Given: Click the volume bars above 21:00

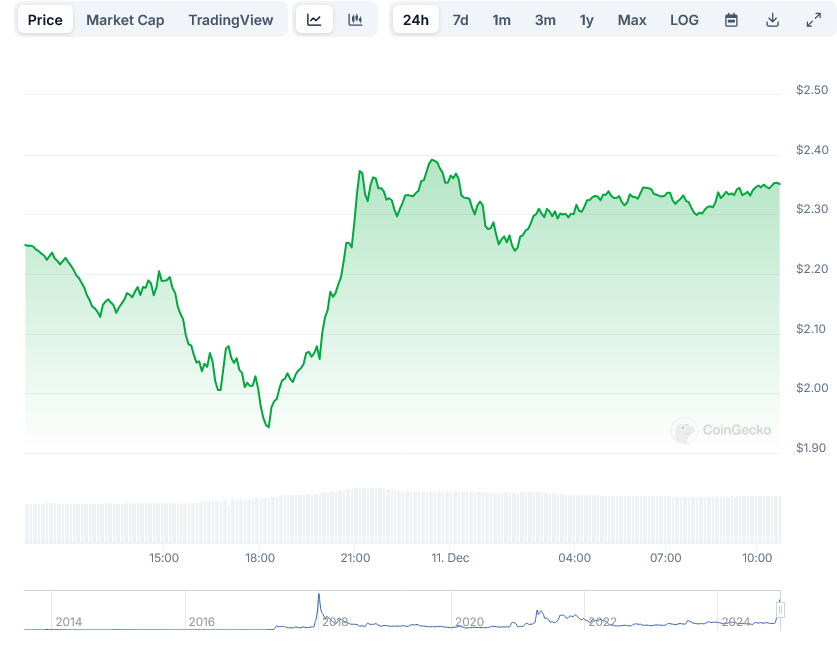Looking at the screenshot, I should [356, 514].
